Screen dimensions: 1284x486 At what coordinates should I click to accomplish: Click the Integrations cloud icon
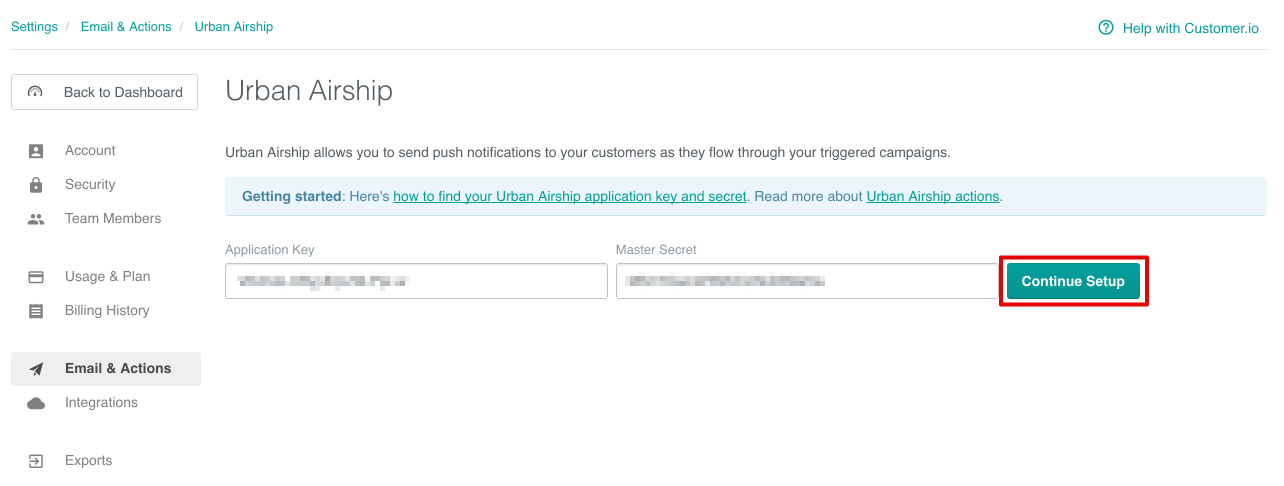click(36, 403)
